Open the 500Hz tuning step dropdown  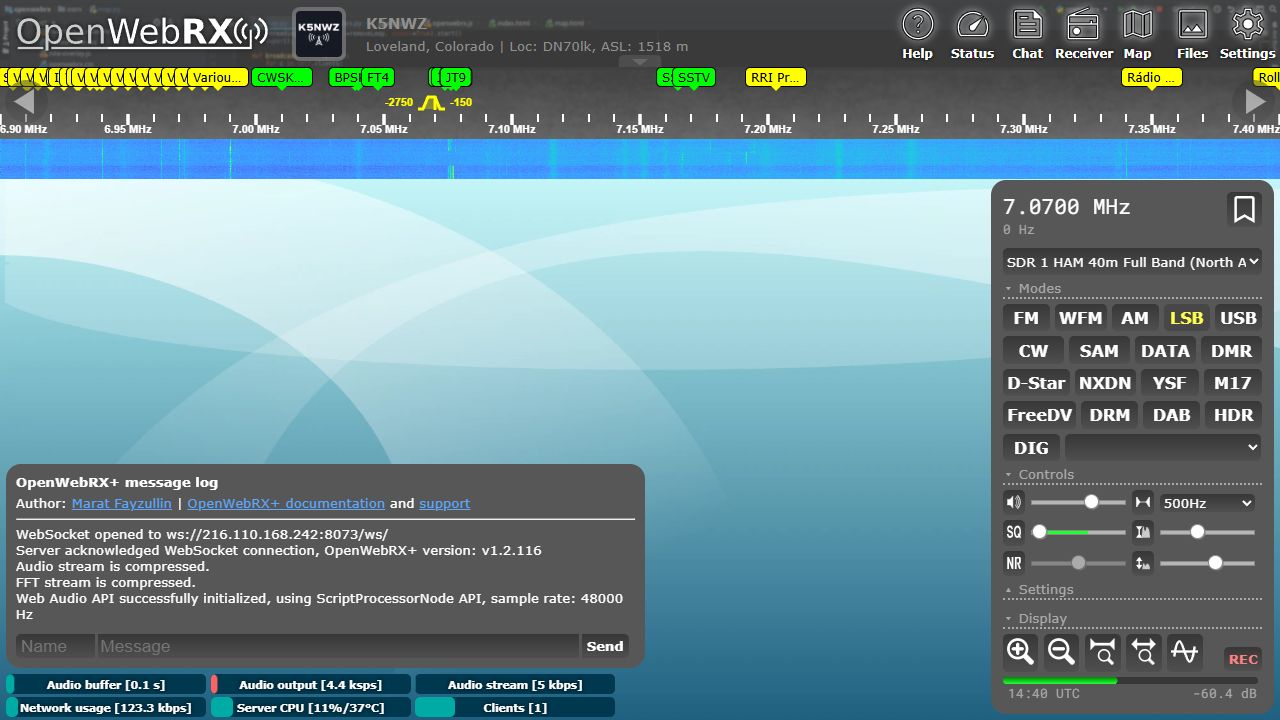point(1207,503)
